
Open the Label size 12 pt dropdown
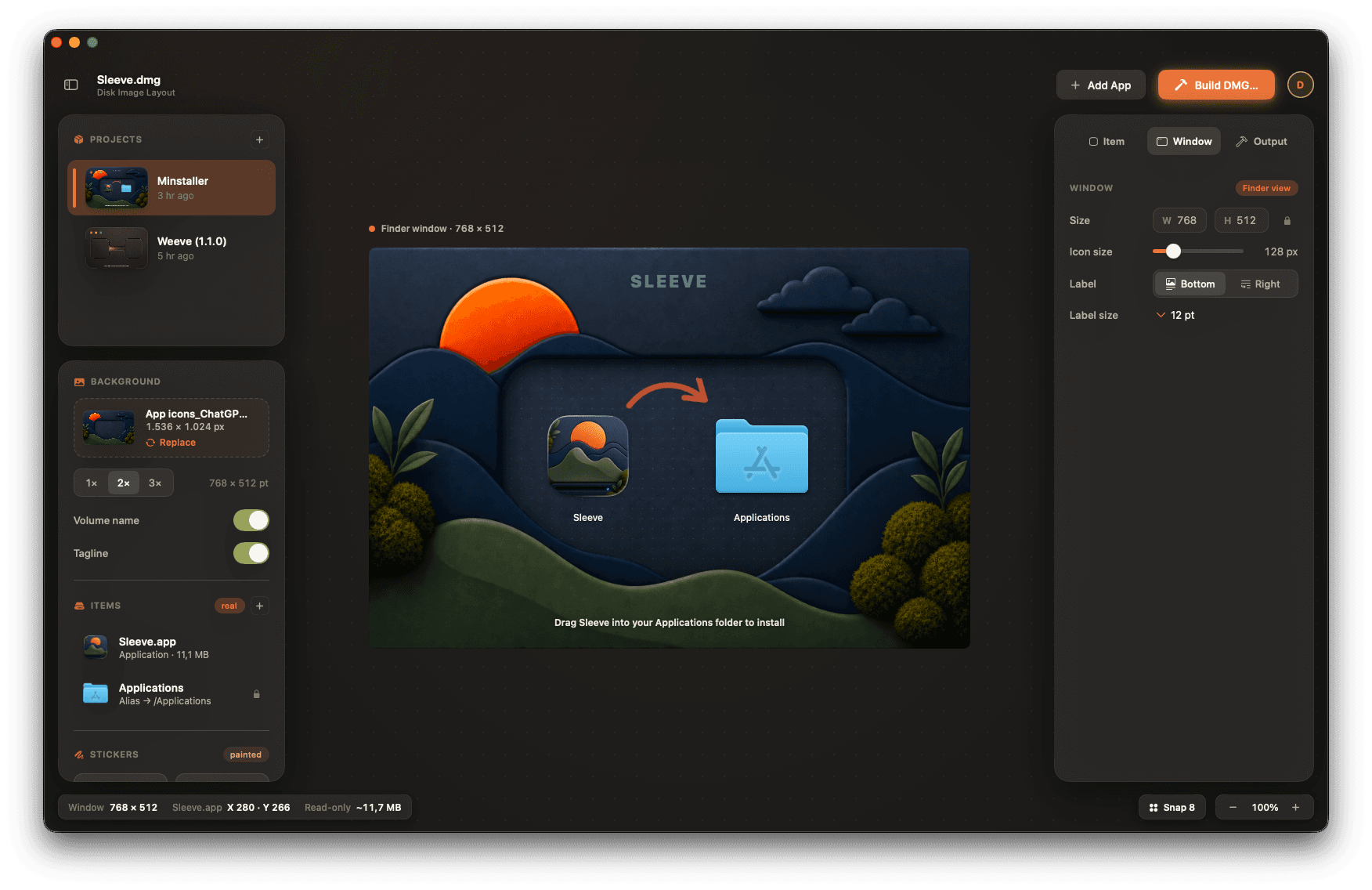point(1175,315)
